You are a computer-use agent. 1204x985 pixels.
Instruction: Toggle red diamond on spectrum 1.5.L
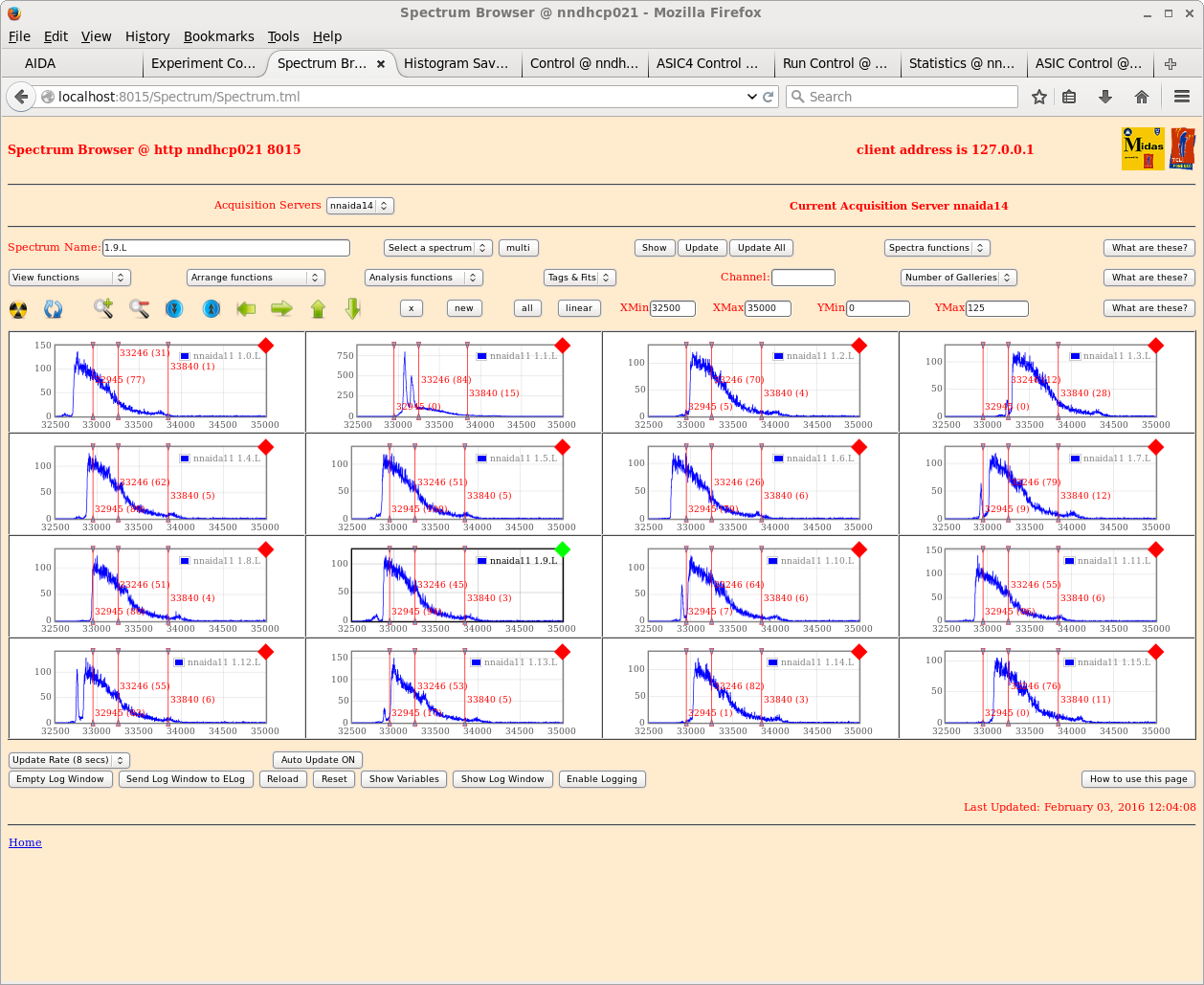pyautogui.click(x=563, y=447)
